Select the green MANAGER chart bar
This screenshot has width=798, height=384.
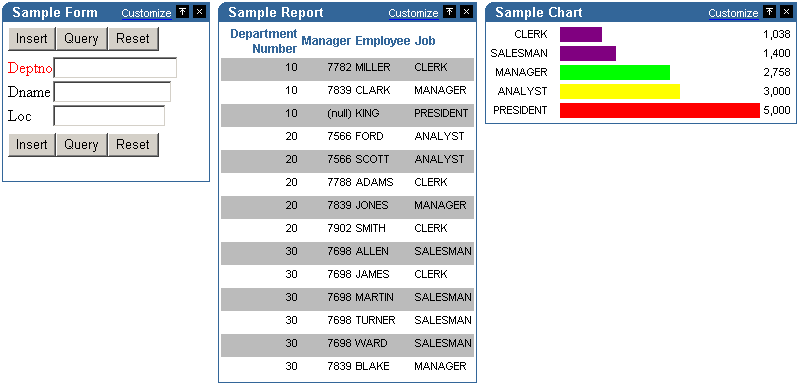coord(615,73)
